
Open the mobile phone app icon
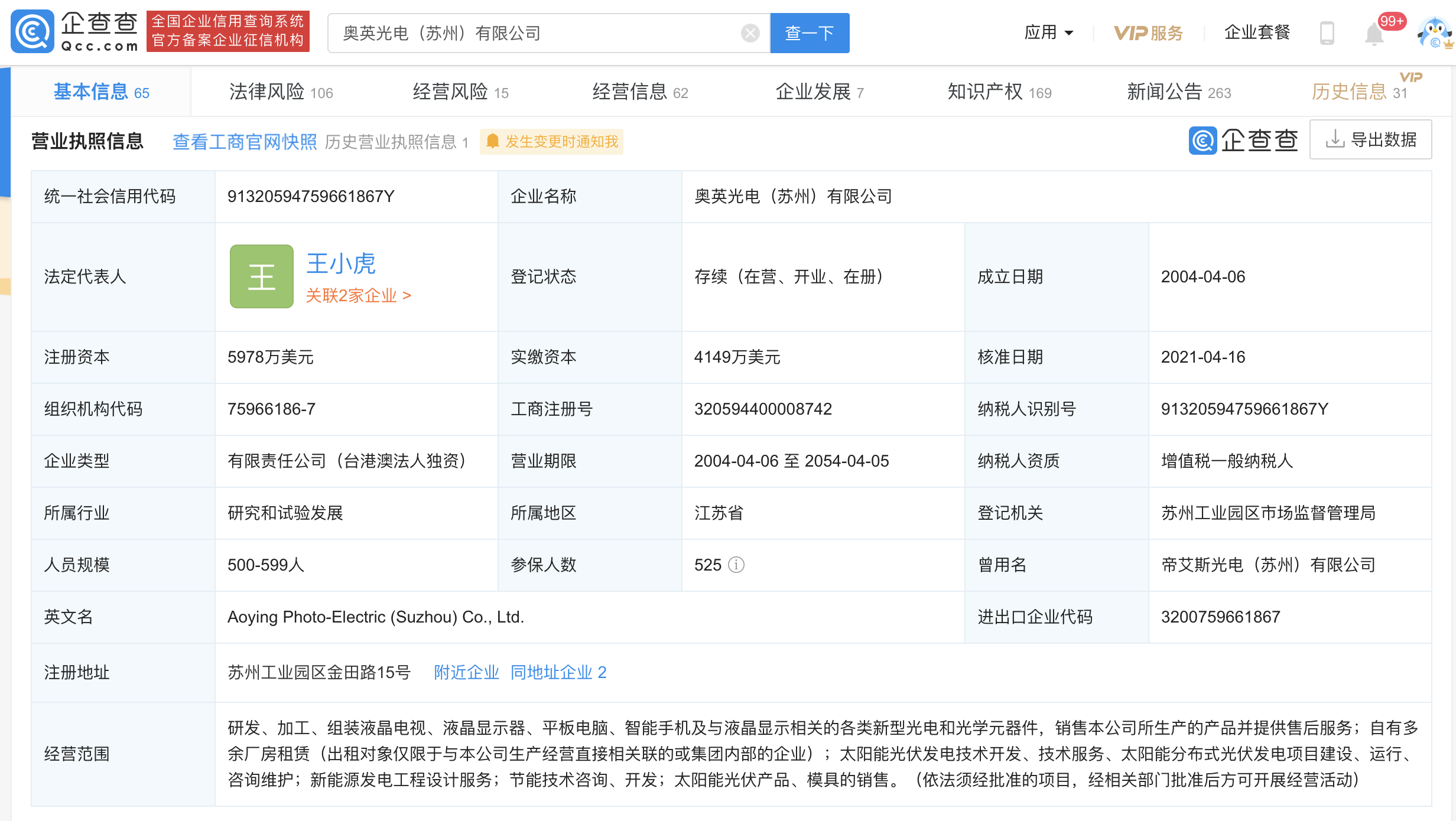tap(1327, 33)
